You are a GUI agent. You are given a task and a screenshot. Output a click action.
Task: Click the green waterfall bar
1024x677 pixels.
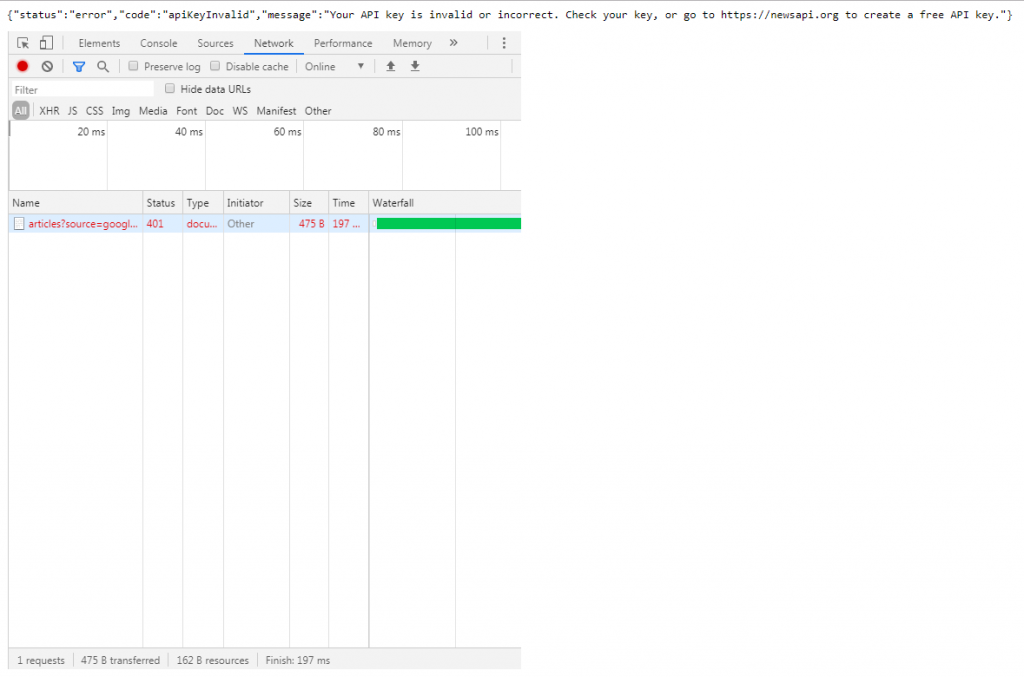coord(449,224)
